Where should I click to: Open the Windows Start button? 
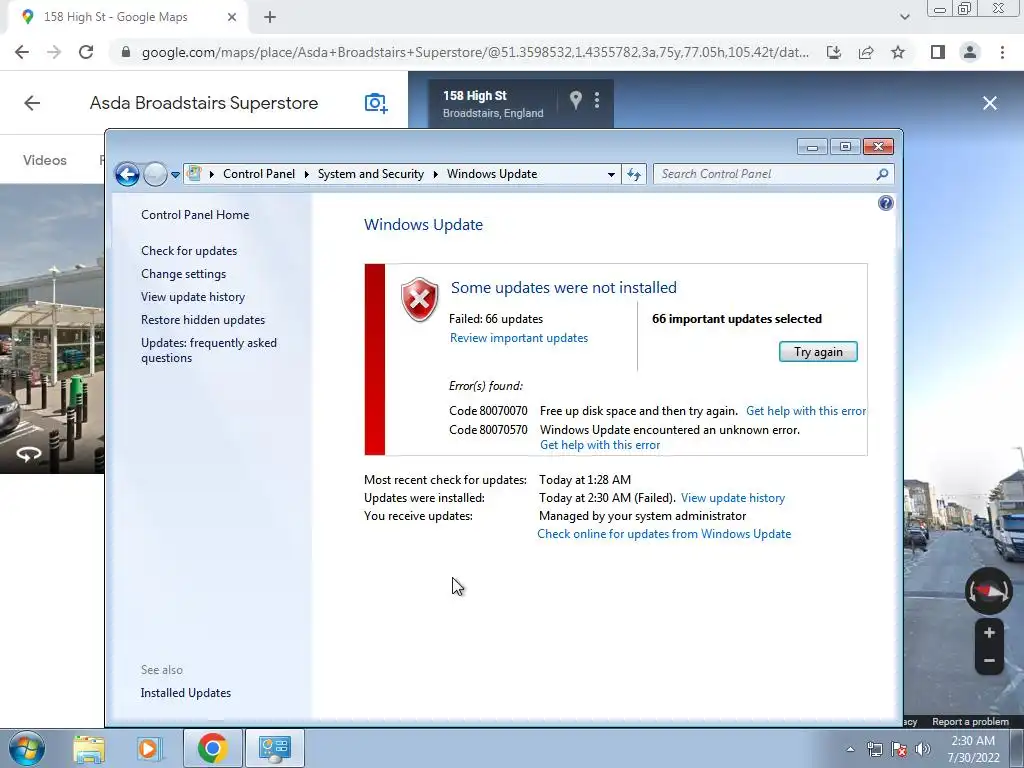click(27, 748)
